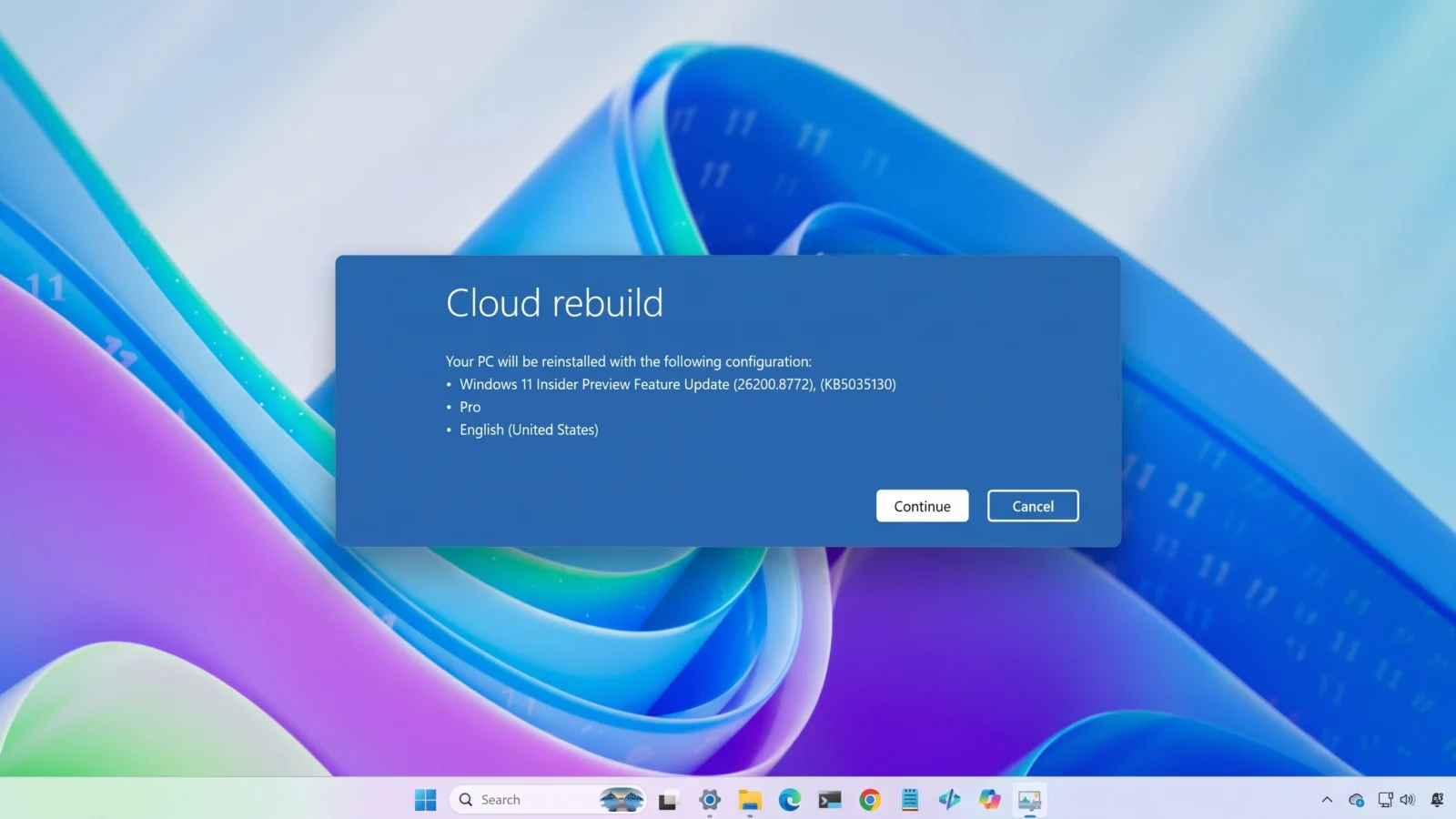Select the active picture app icon
The image size is (1456, 819).
click(x=1029, y=800)
